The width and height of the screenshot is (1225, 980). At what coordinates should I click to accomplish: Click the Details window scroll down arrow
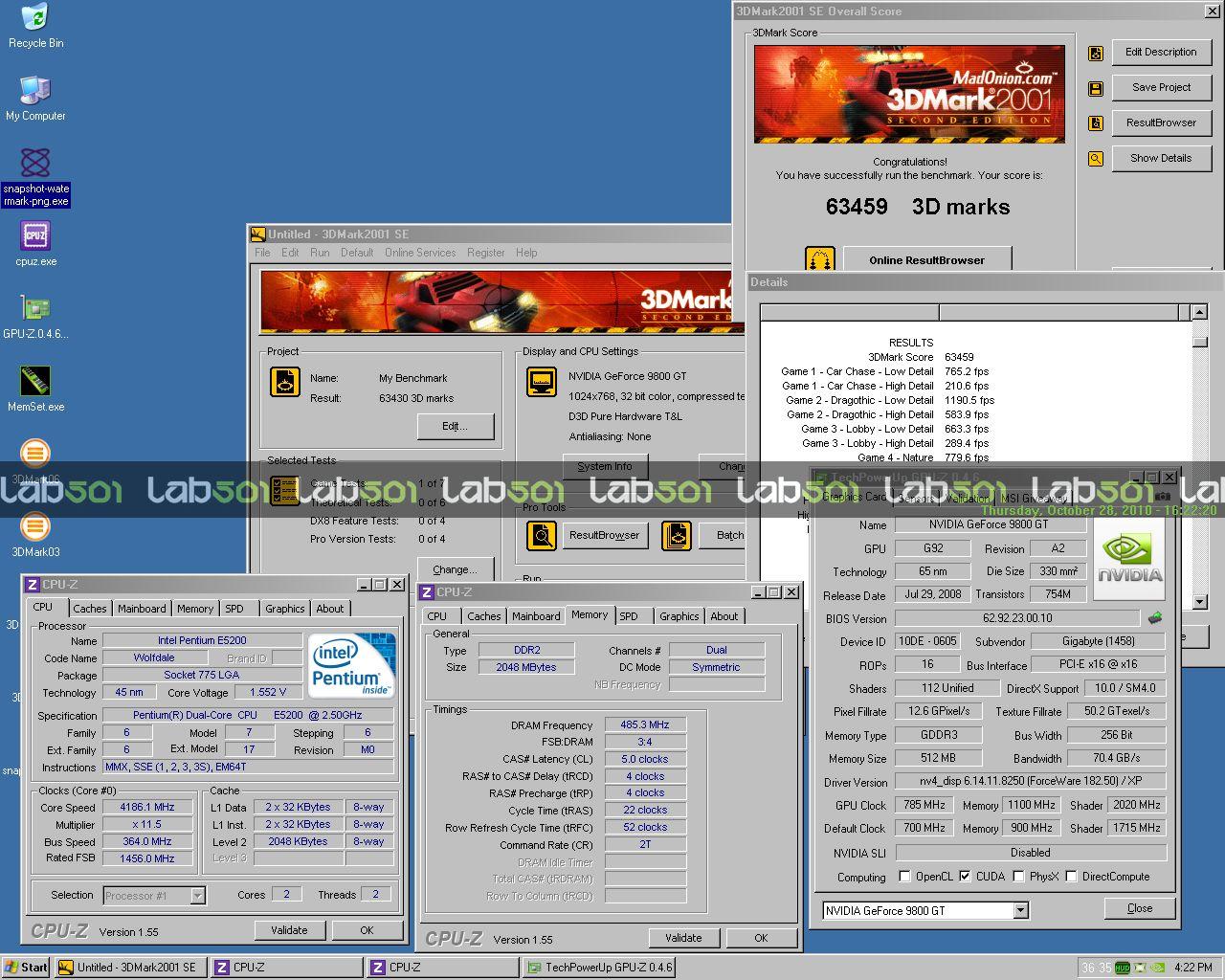tap(1200, 602)
